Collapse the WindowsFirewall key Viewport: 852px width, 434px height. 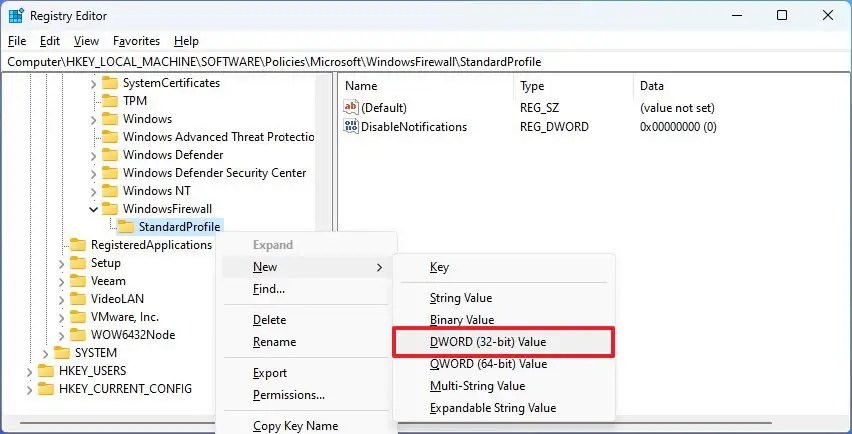93,209
